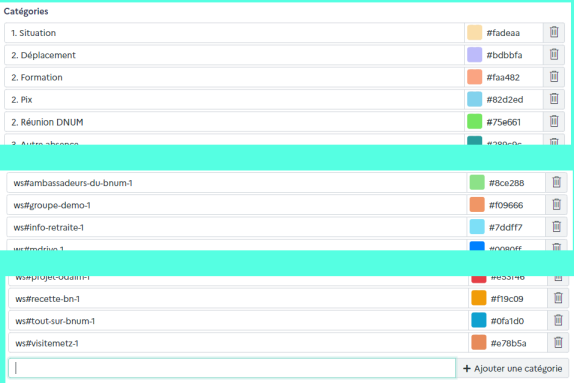The image size is (574, 383).
Task: Open color swatch for '2. Déplacement'
Action: point(474,55)
